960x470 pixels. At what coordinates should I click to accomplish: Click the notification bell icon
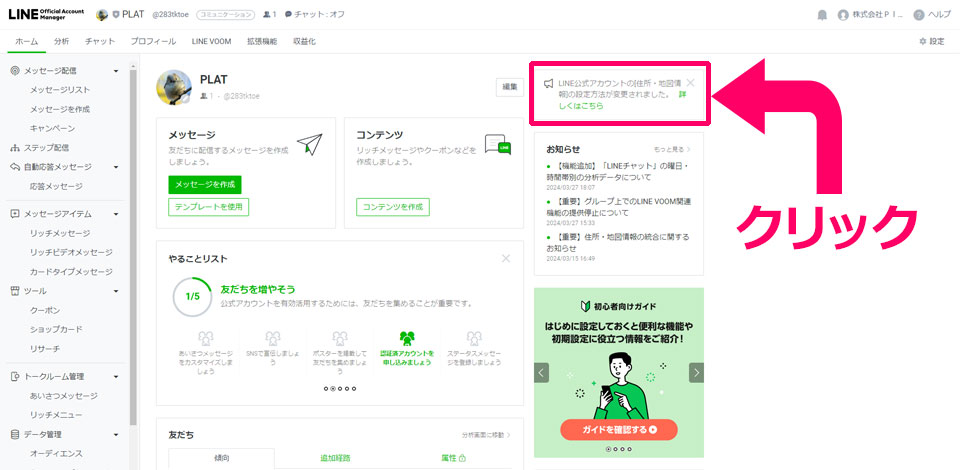coord(822,15)
